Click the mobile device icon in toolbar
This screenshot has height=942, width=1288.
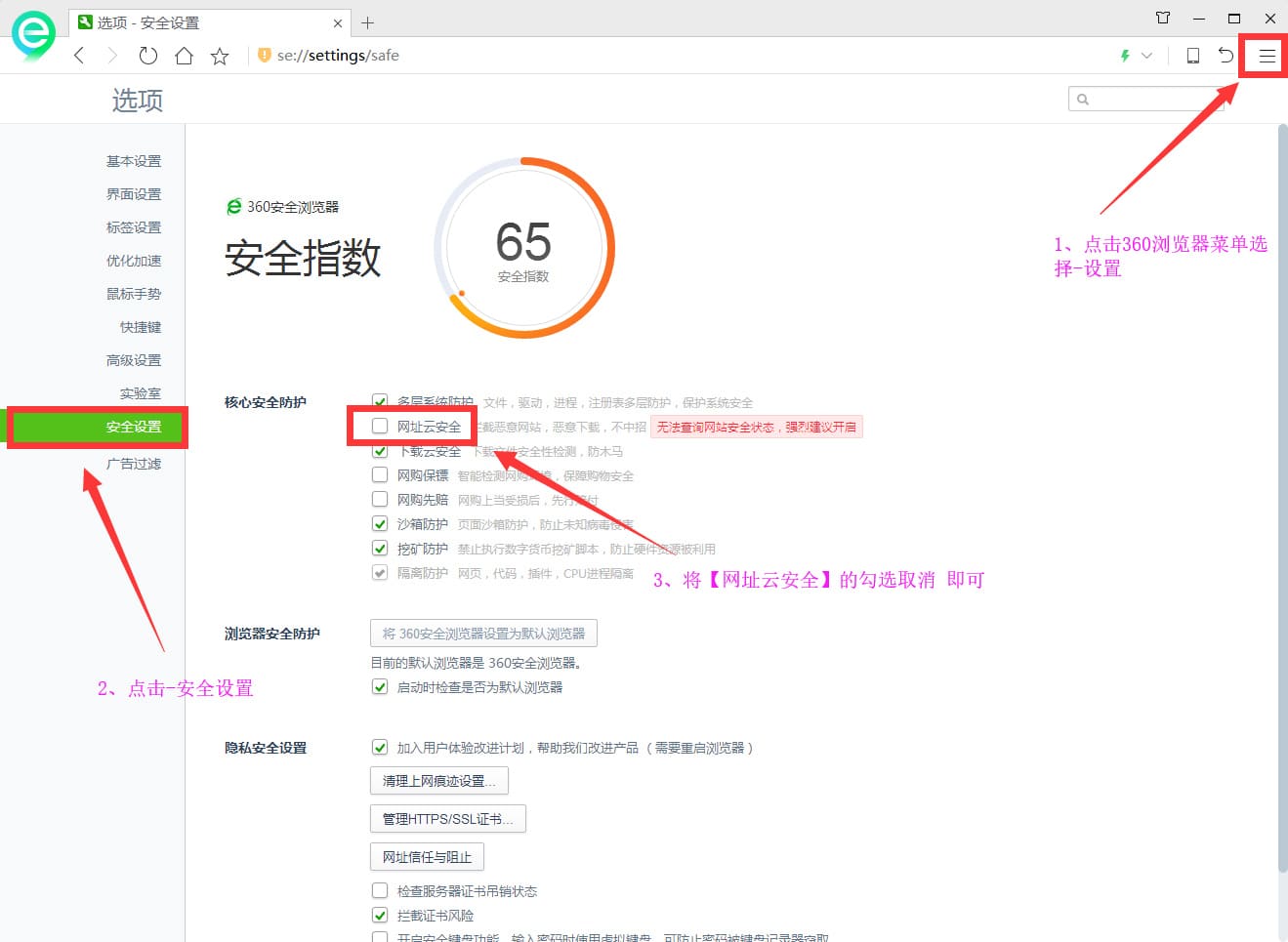click(1192, 56)
